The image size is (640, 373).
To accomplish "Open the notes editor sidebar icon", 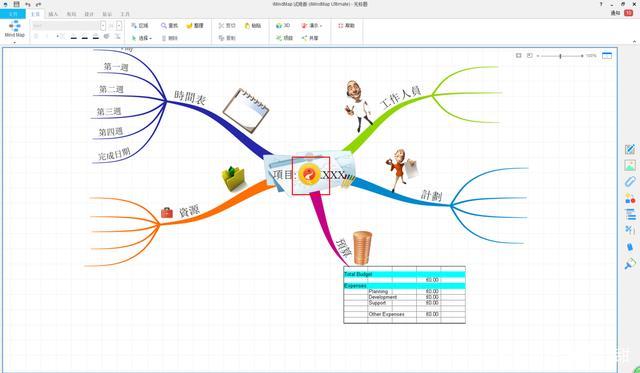I will pyautogui.click(x=630, y=149).
